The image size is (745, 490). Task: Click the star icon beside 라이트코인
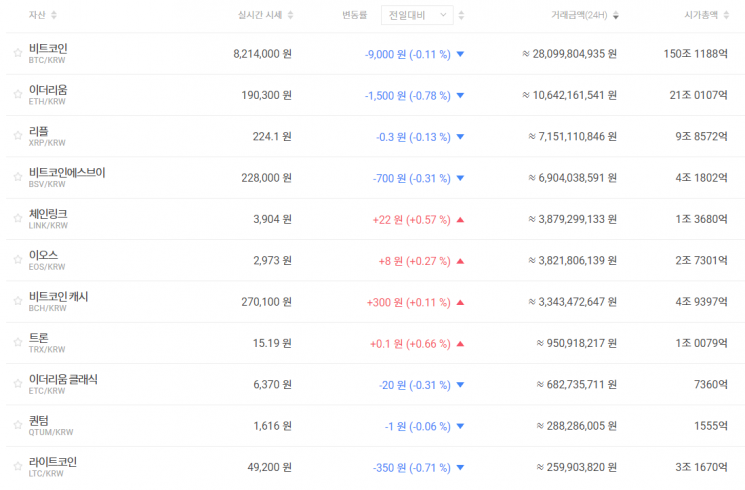coord(18,466)
